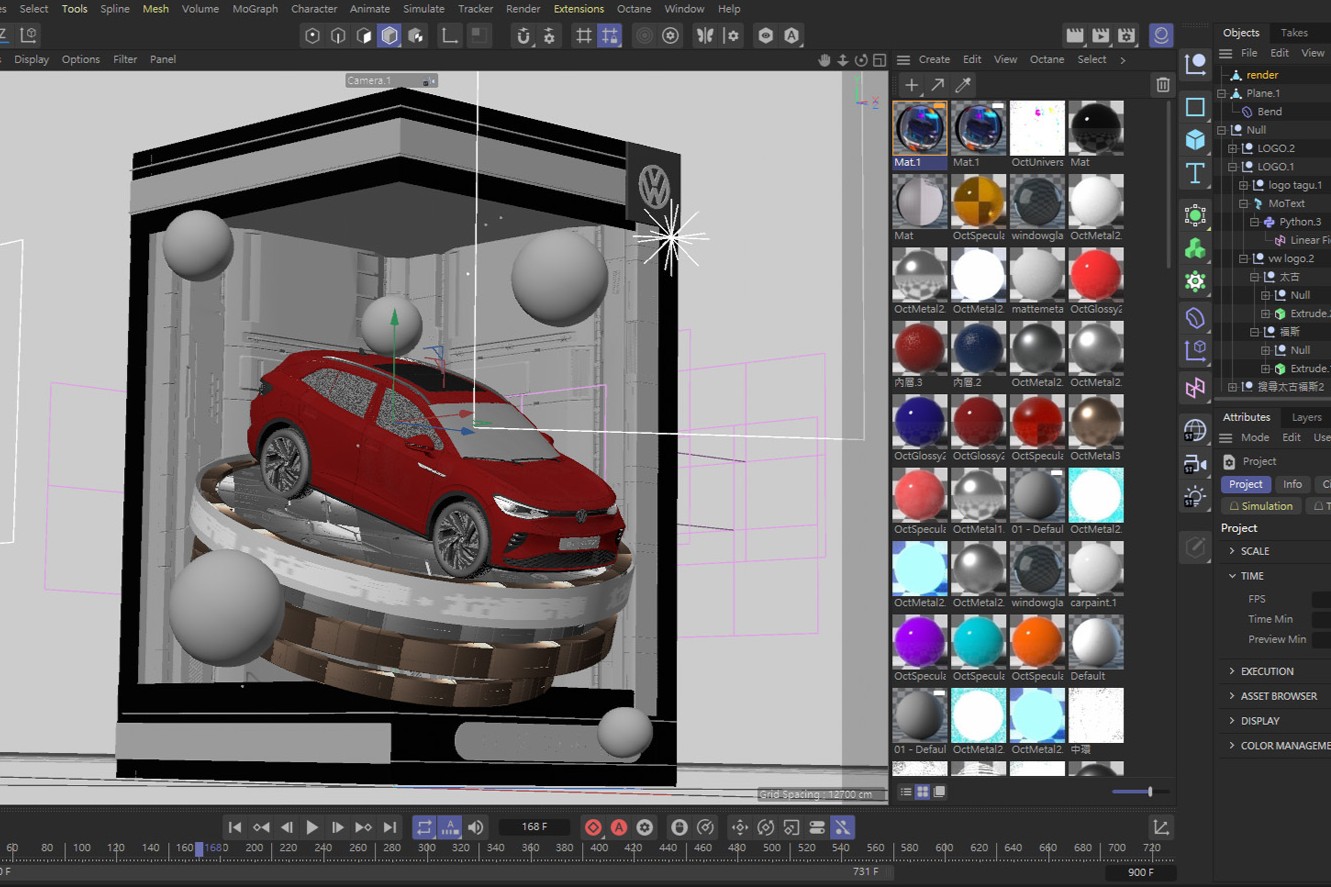Open the MoGraph menu

click(x=255, y=9)
